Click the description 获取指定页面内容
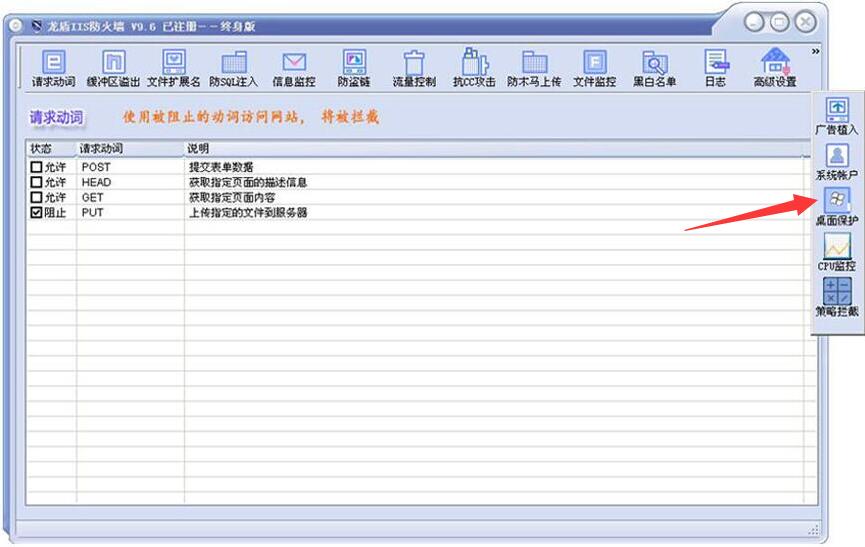865x547 pixels. (232, 197)
